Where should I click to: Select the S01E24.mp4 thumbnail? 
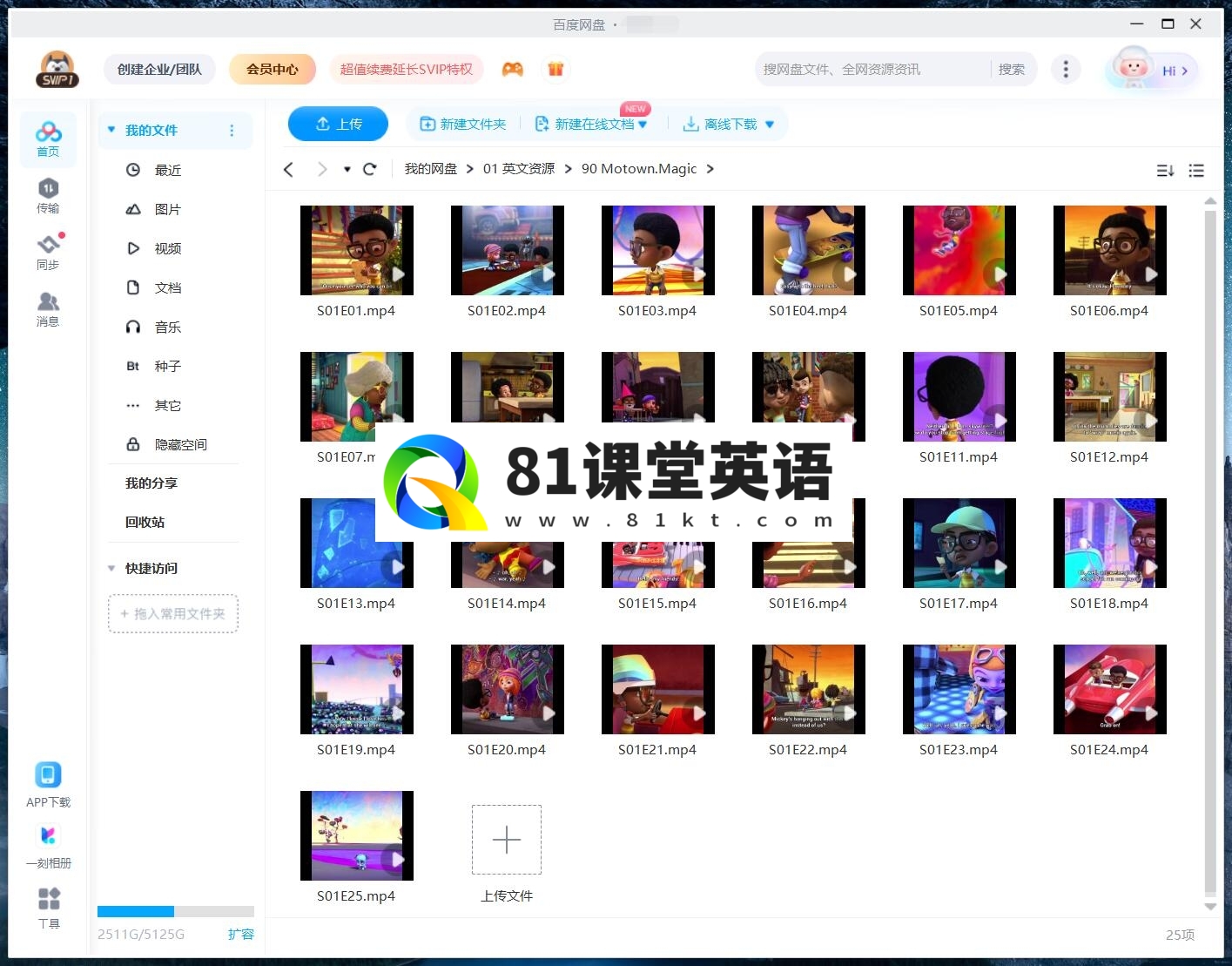[1110, 689]
